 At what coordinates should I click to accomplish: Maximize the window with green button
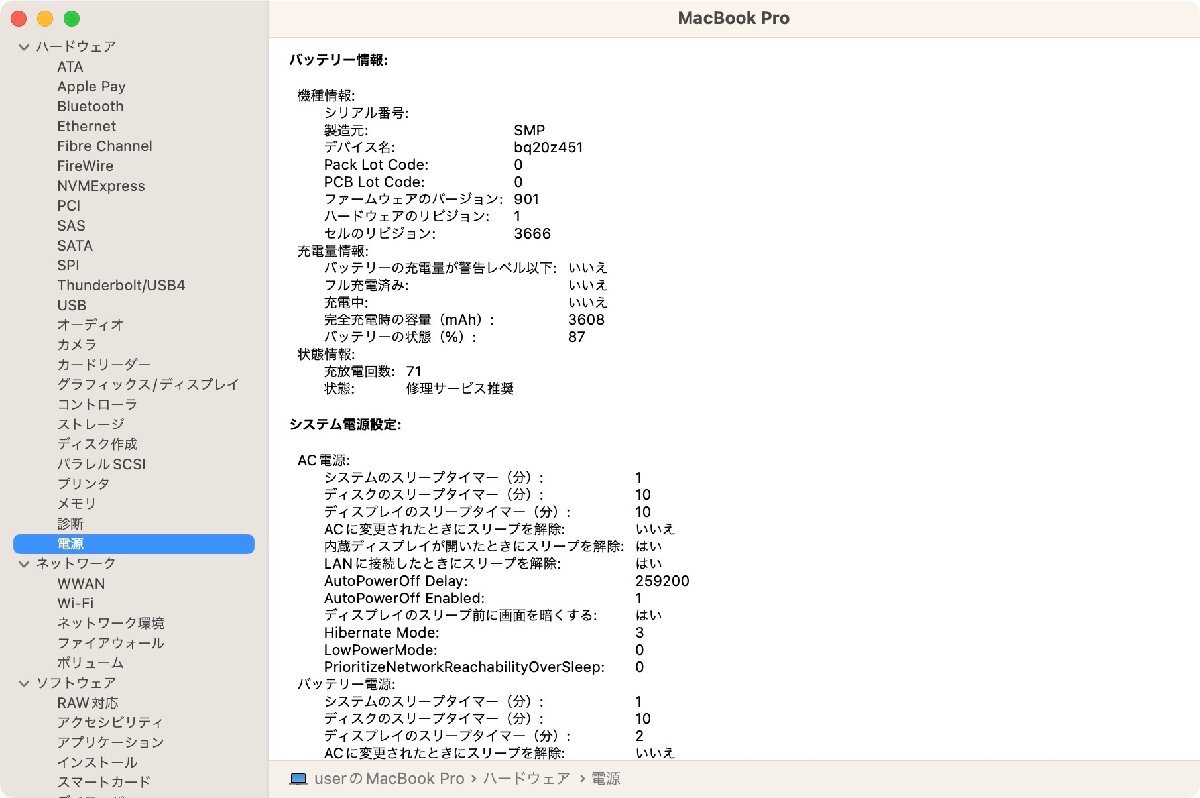click(x=72, y=19)
